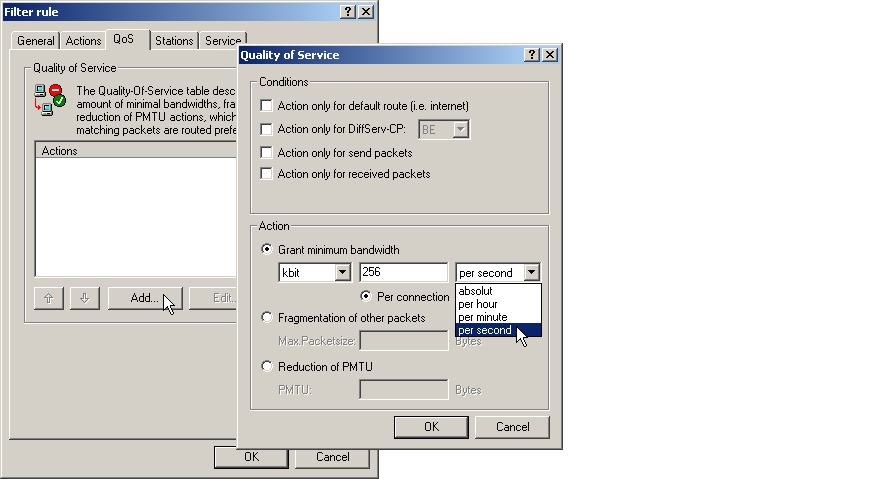Select Grant minimum bandwidth radio button
Viewport: 869px width, 479px height.
(267, 249)
